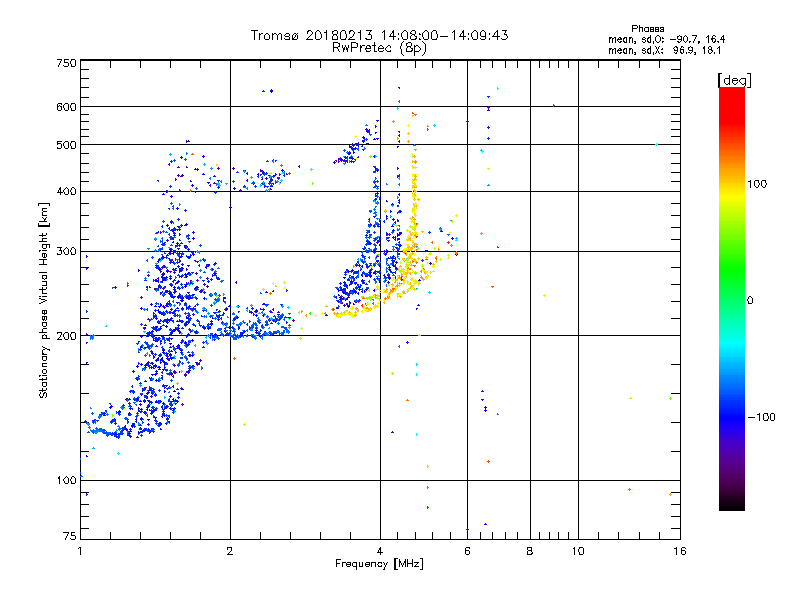
Task: Click the black bottom of the colorbar
Action: [732, 503]
